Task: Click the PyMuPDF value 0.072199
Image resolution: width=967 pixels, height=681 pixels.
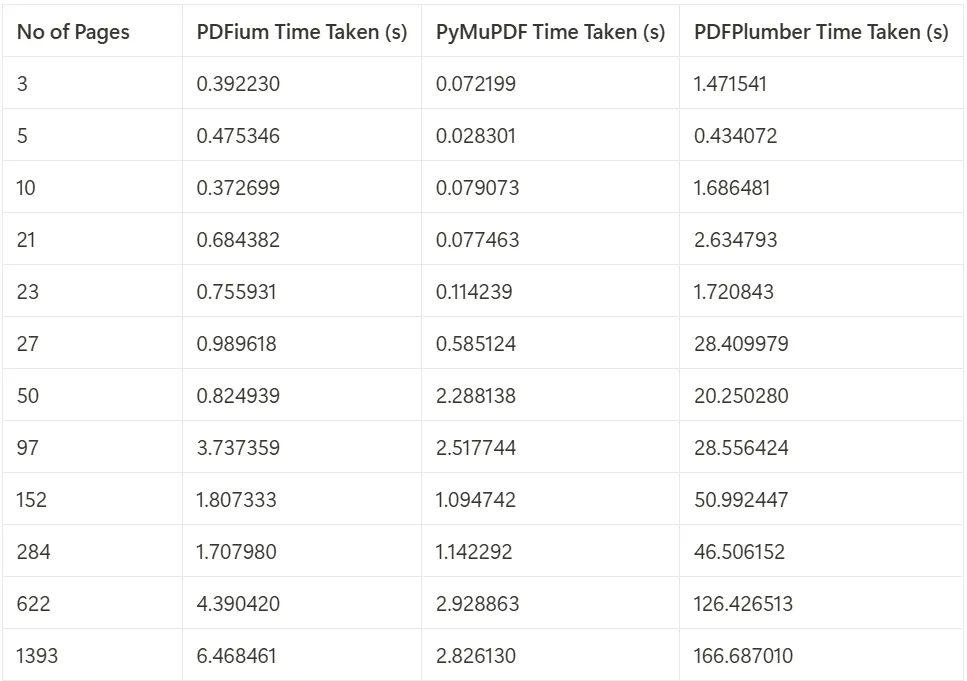Action: click(475, 84)
